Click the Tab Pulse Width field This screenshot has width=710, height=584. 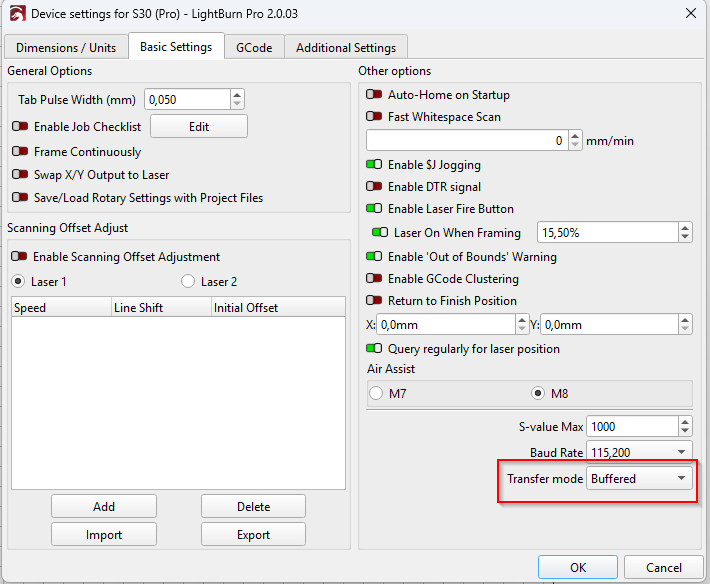coord(187,100)
